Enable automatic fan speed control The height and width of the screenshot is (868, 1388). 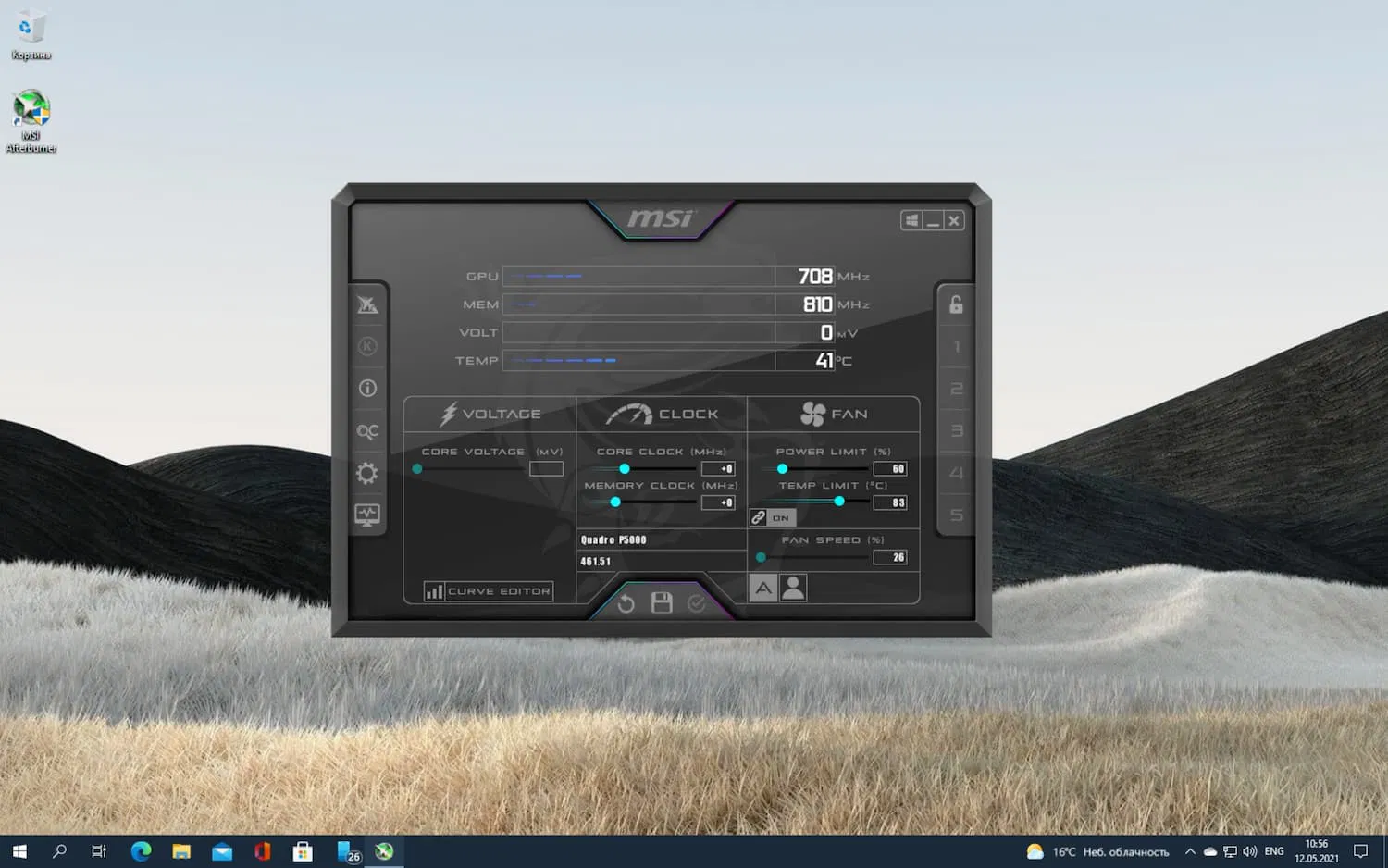[762, 587]
